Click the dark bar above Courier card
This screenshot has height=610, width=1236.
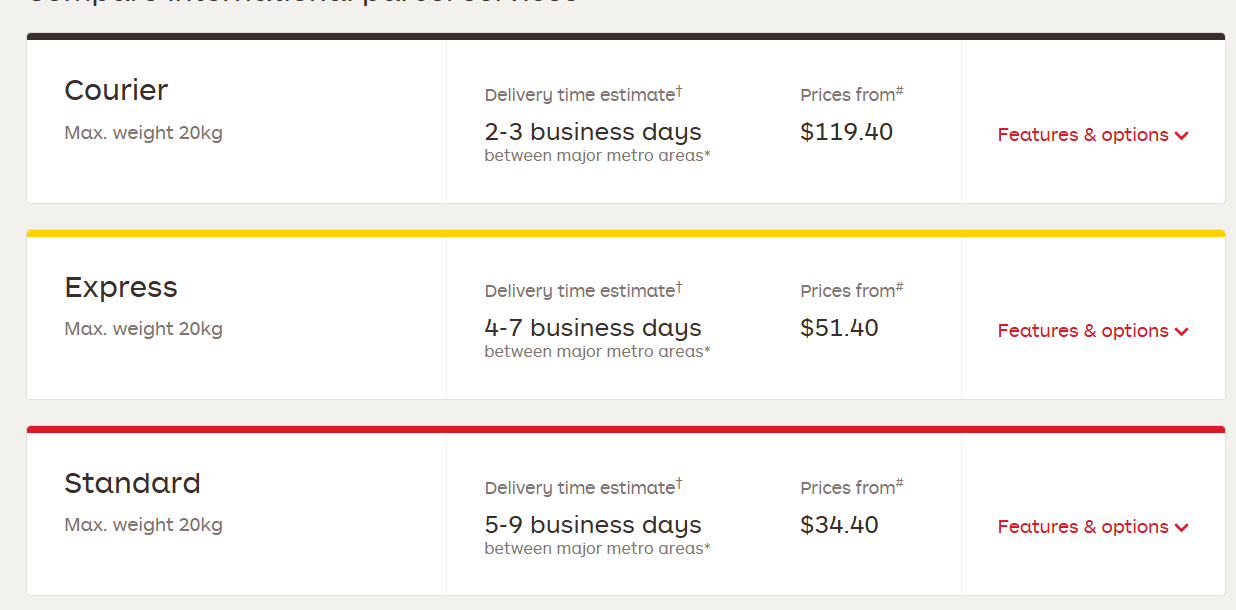click(x=626, y=36)
